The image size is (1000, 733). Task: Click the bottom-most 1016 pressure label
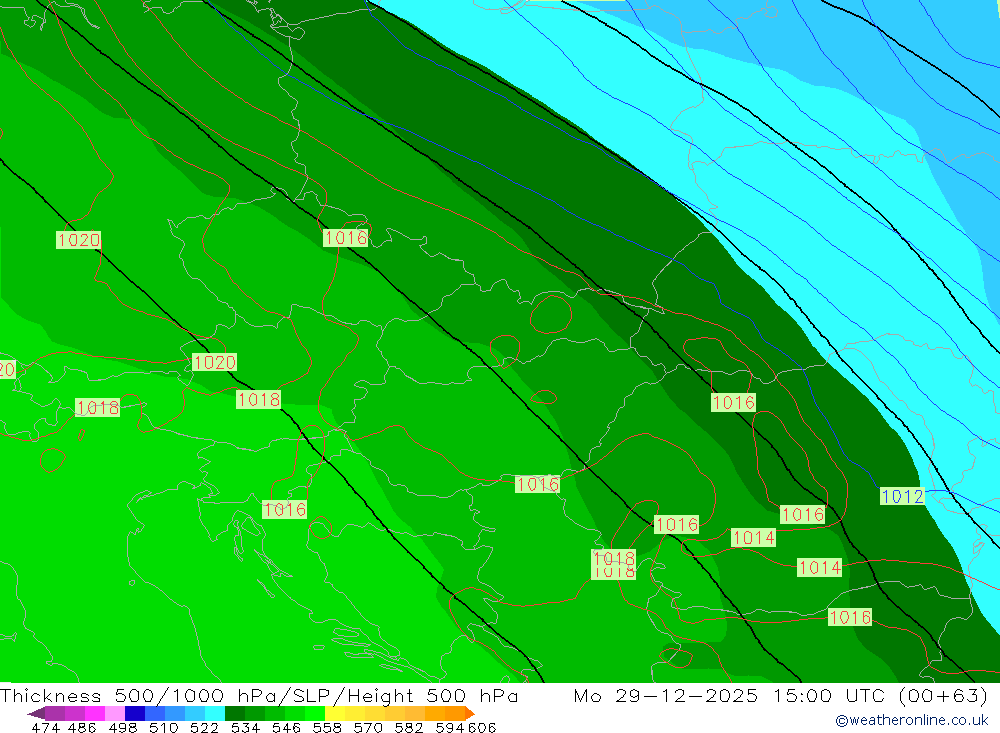click(850, 617)
